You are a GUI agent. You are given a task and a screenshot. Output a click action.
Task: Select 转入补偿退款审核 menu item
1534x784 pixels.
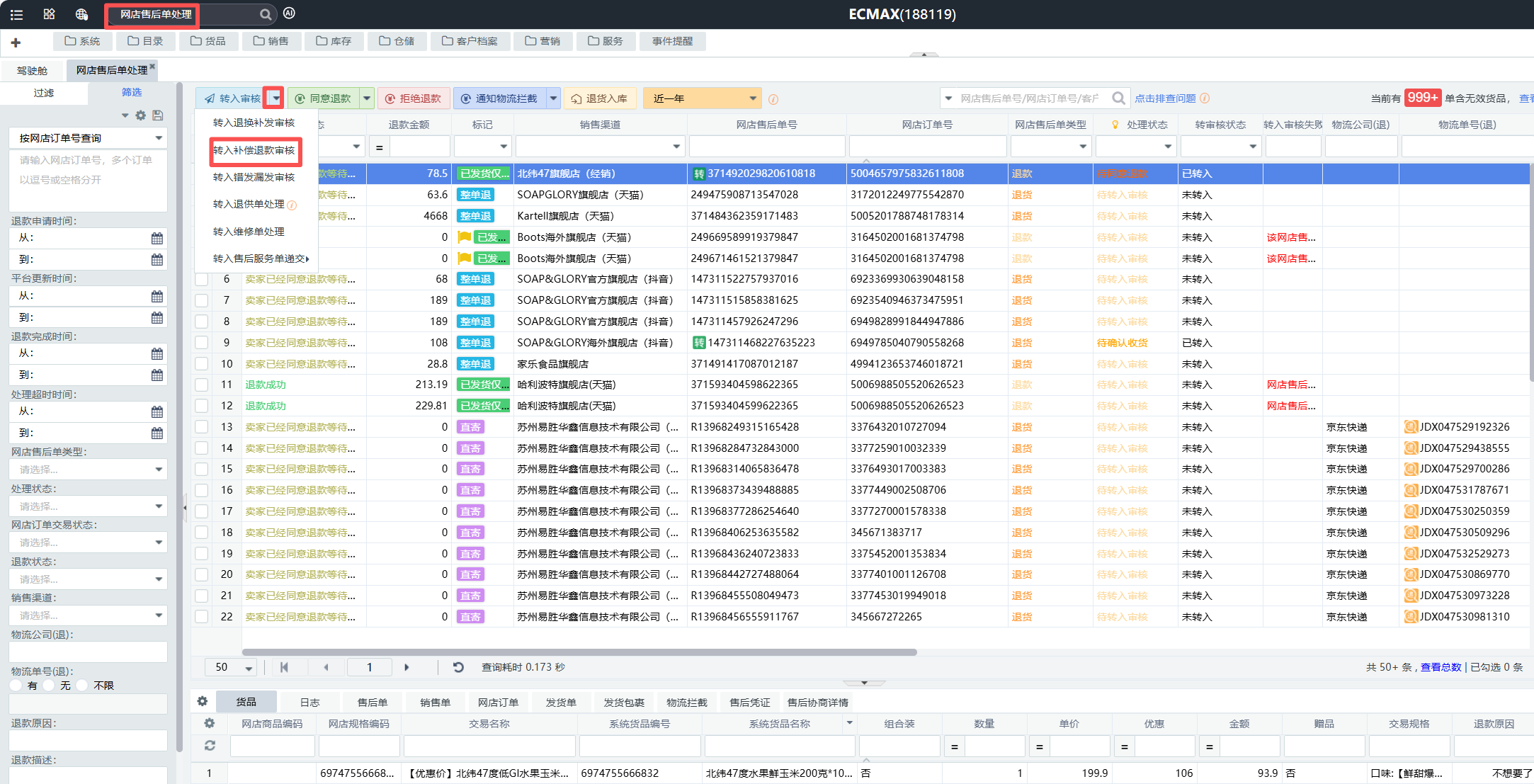click(x=254, y=150)
